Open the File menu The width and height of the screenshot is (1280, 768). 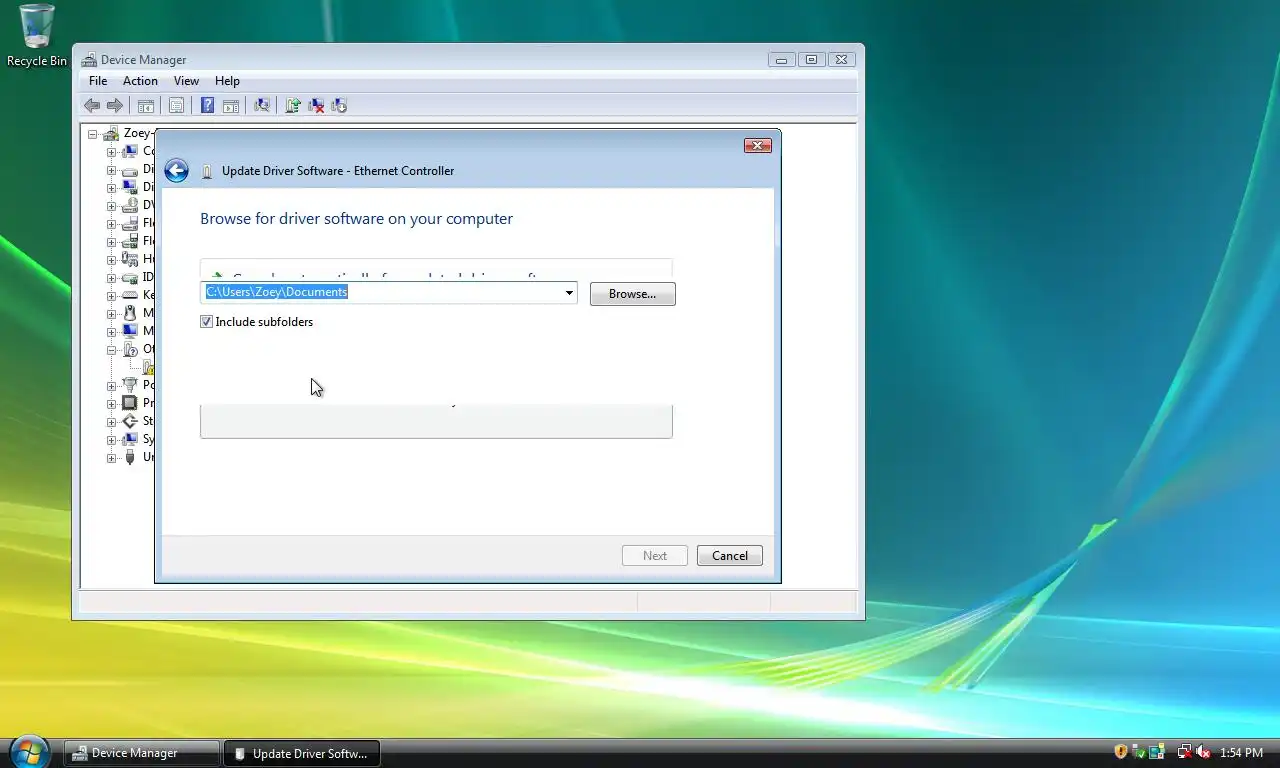click(x=98, y=81)
